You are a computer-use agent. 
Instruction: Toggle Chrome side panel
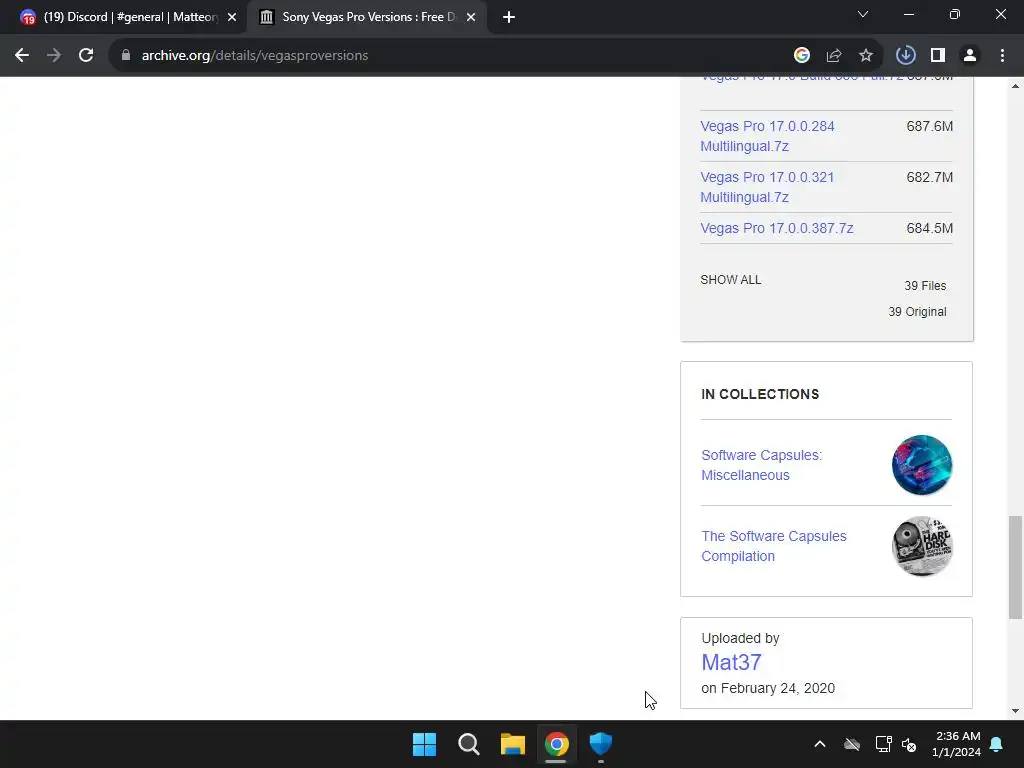[x=938, y=56]
